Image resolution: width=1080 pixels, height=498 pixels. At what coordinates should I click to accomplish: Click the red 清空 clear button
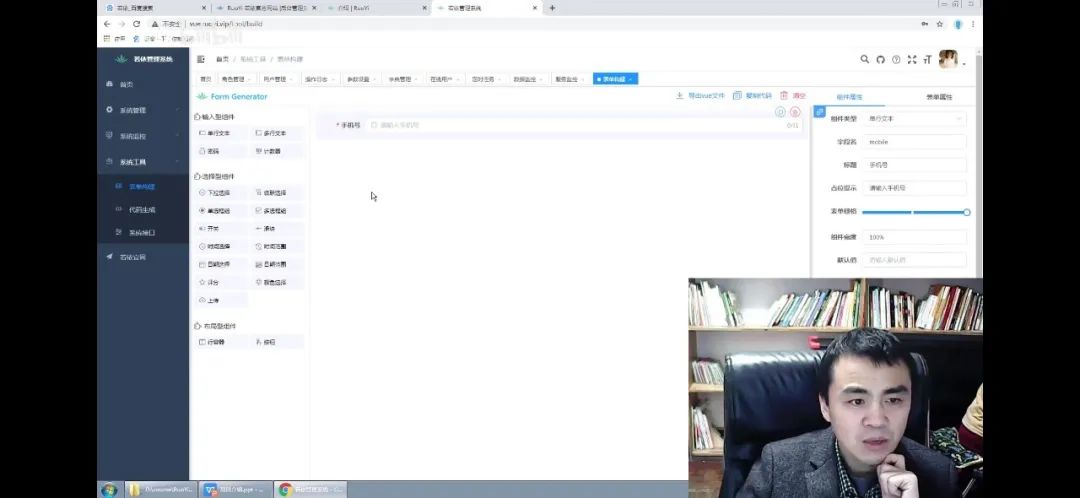[x=793, y=96]
